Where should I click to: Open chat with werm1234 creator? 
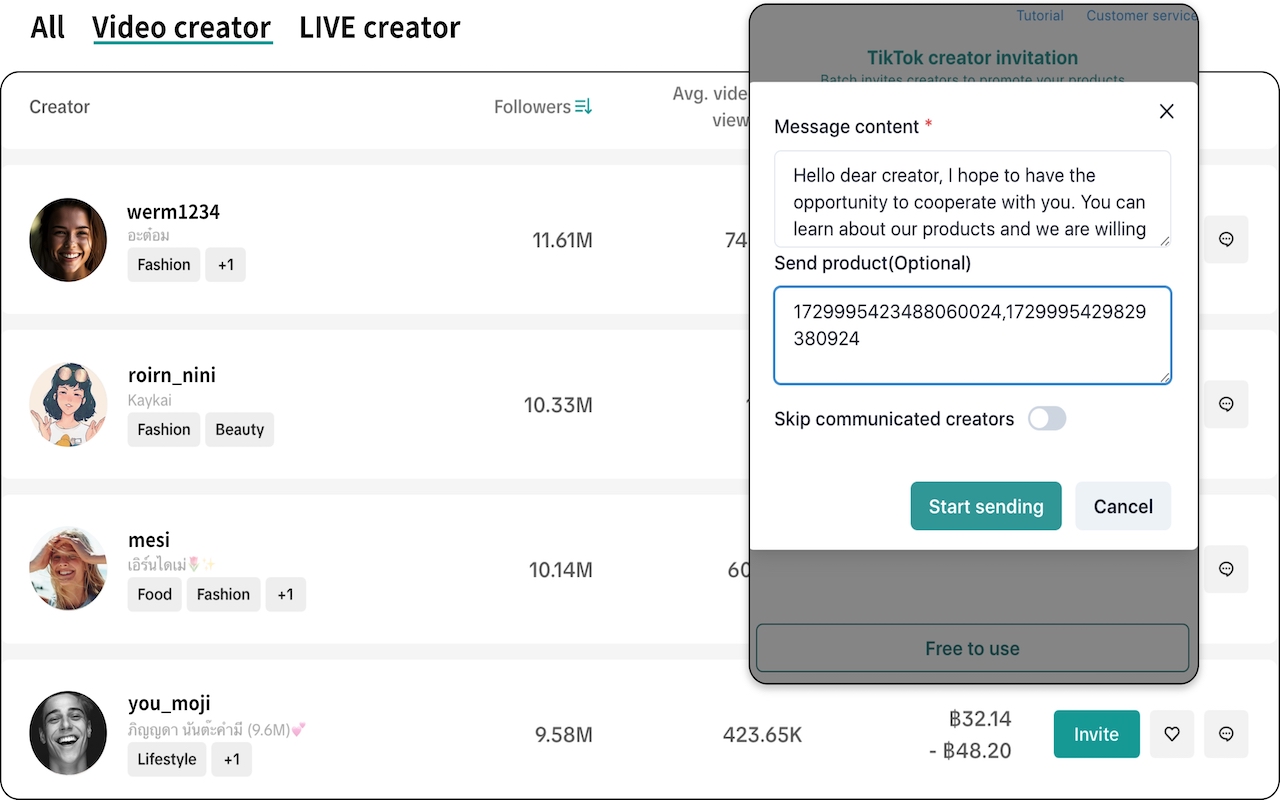coord(1226,240)
